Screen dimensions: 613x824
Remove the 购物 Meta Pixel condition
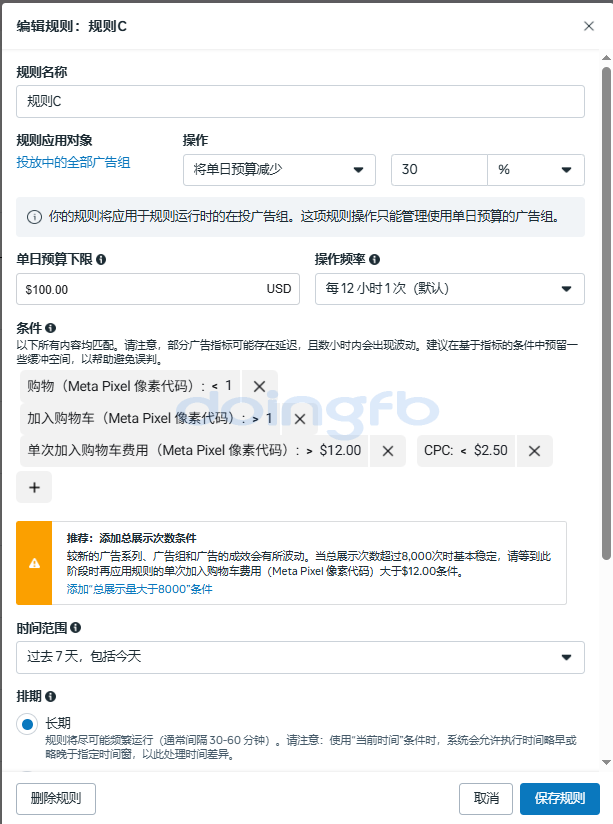click(259, 387)
